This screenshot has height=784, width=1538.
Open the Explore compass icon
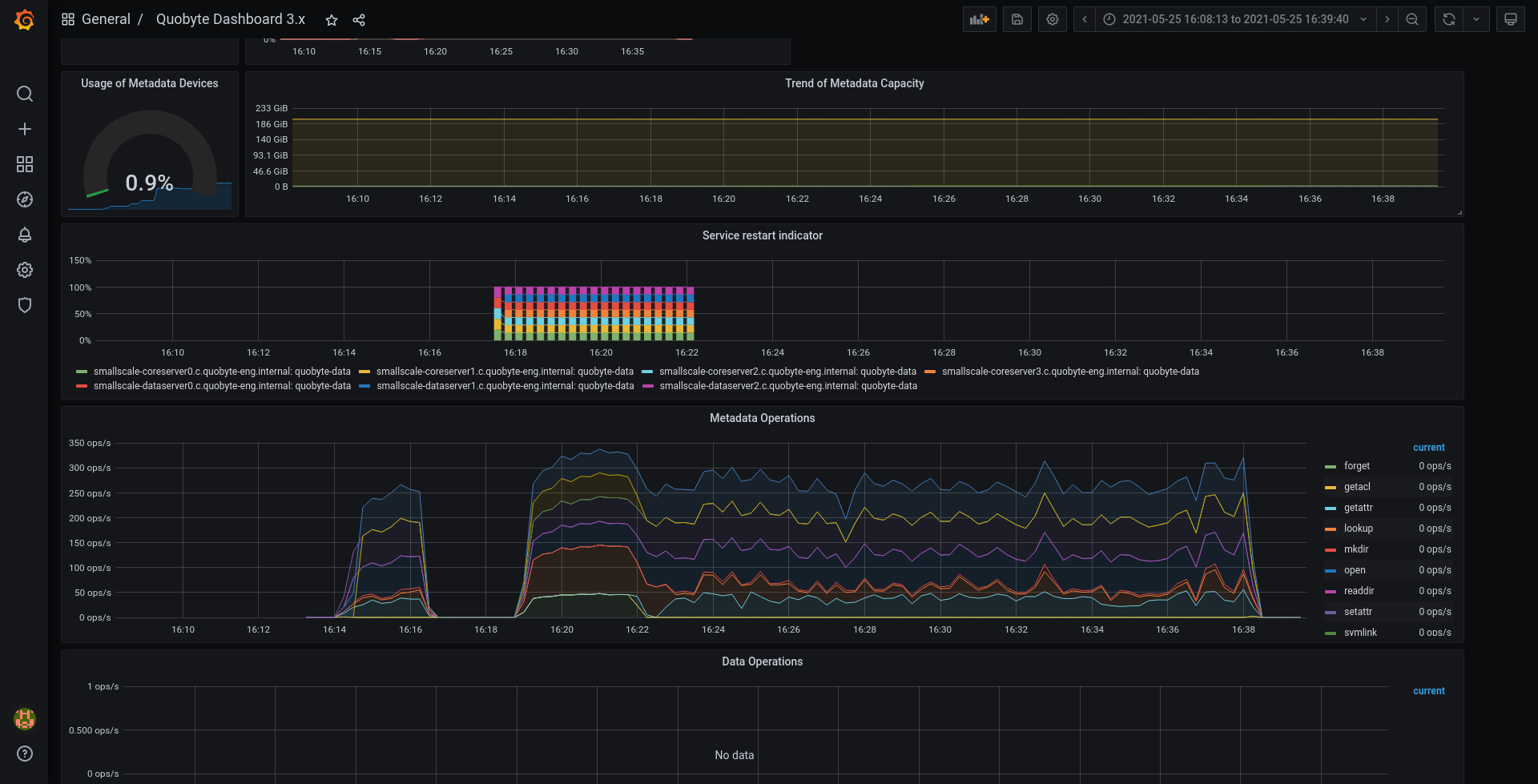click(25, 199)
